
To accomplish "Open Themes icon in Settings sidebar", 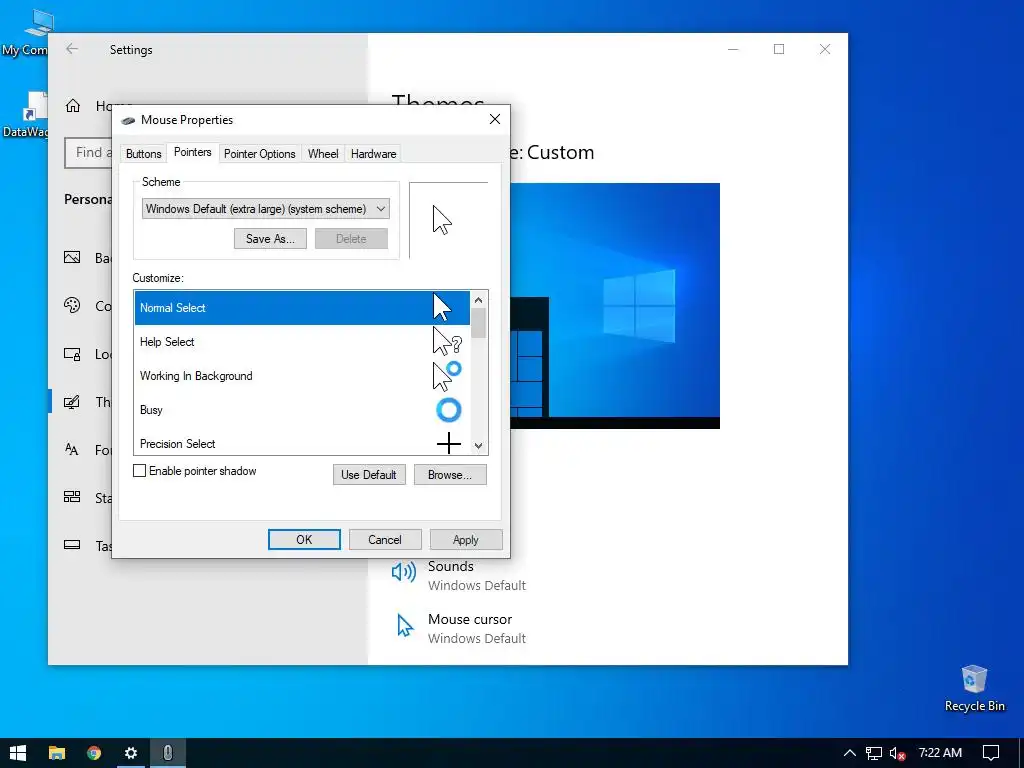I will (x=72, y=402).
